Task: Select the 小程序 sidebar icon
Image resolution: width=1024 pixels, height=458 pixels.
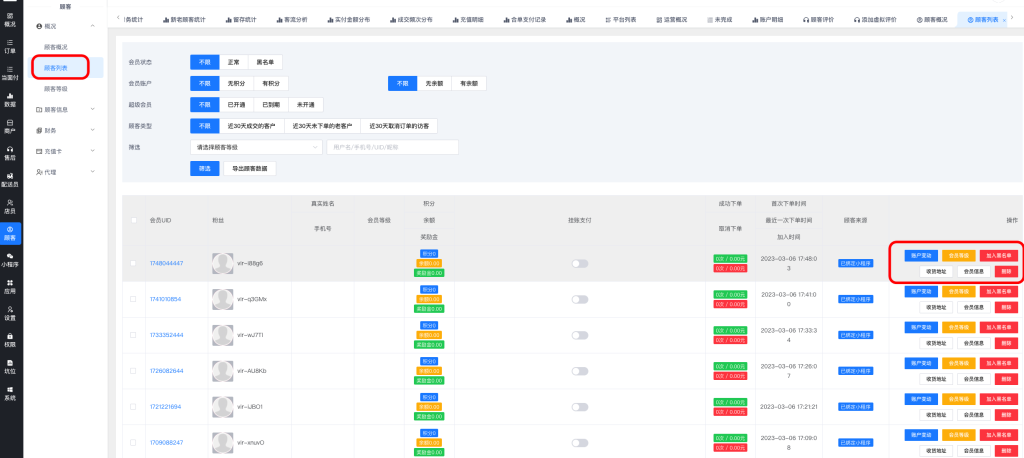Action: 10,260
